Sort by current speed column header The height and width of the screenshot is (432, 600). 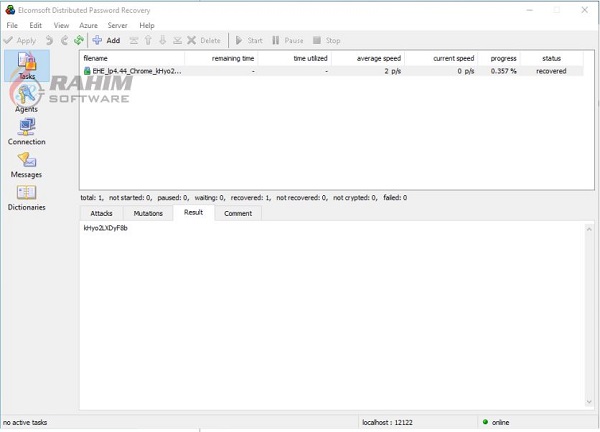click(x=441, y=58)
